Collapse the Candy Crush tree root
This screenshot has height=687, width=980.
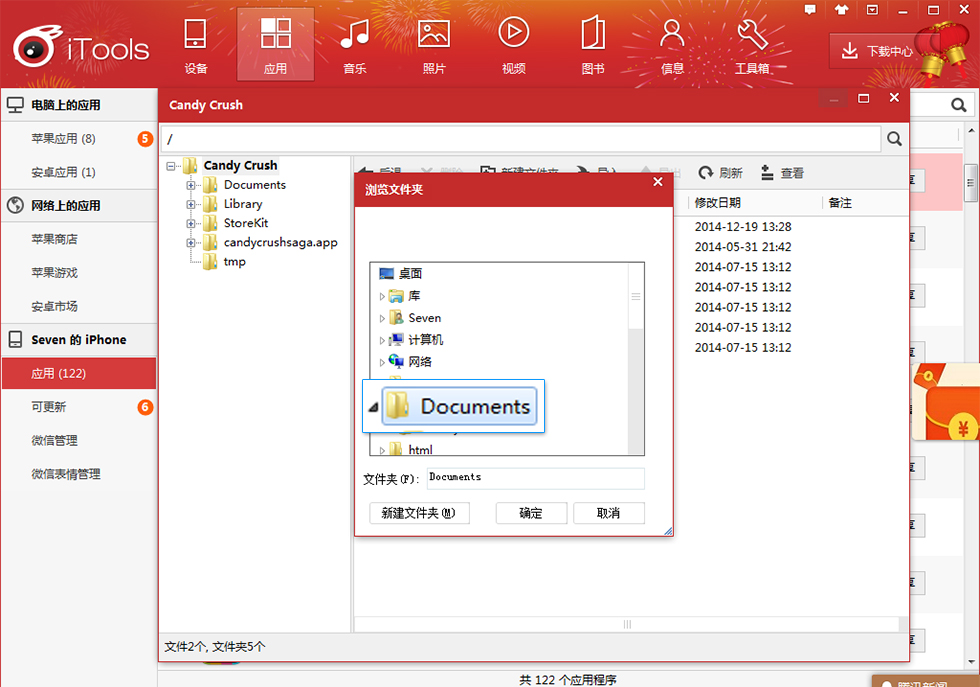point(171,166)
